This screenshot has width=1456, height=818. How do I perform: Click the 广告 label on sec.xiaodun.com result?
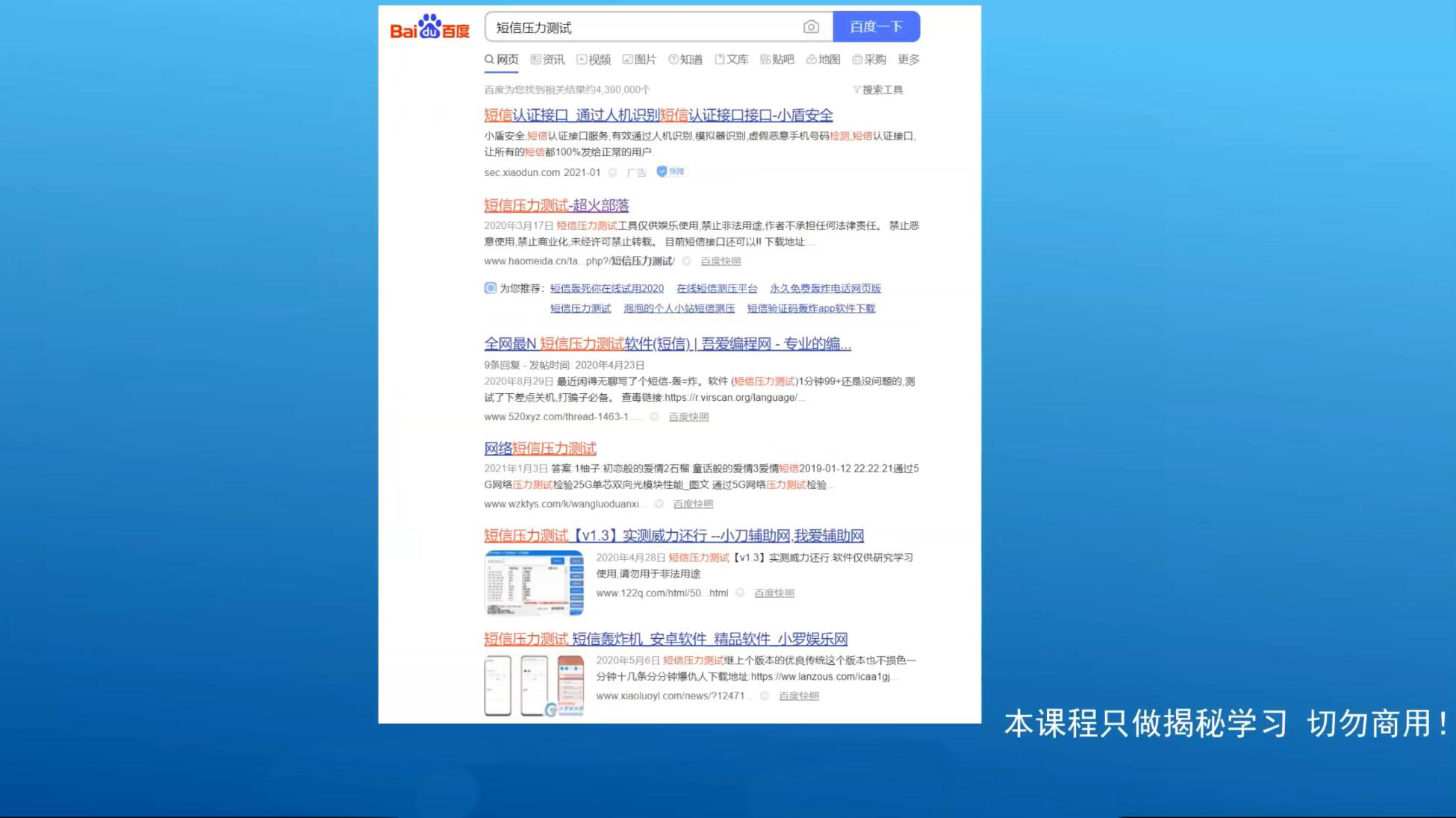click(x=636, y=172)
